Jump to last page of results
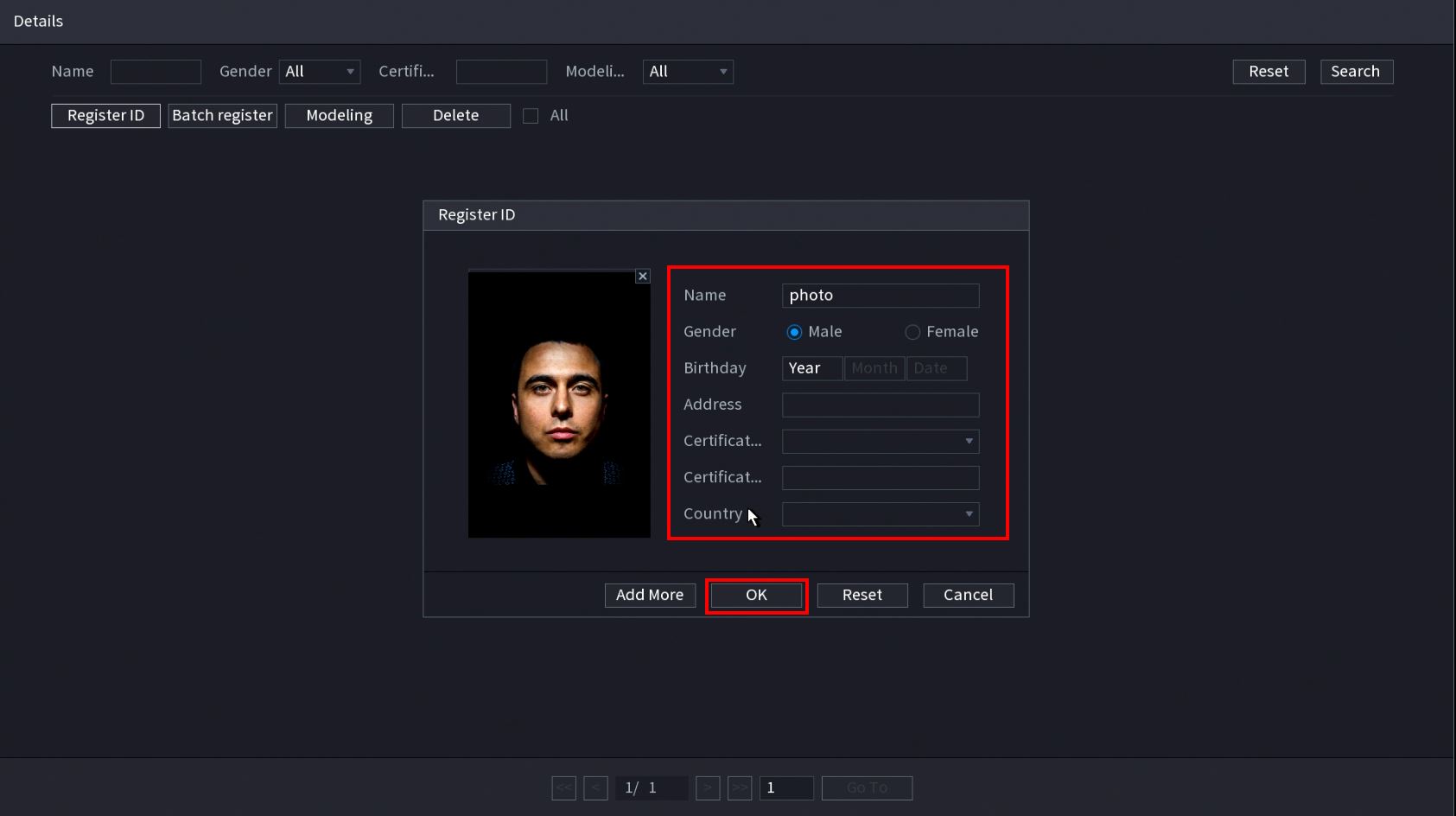The image size is (1456, 816). pos(740,787)
